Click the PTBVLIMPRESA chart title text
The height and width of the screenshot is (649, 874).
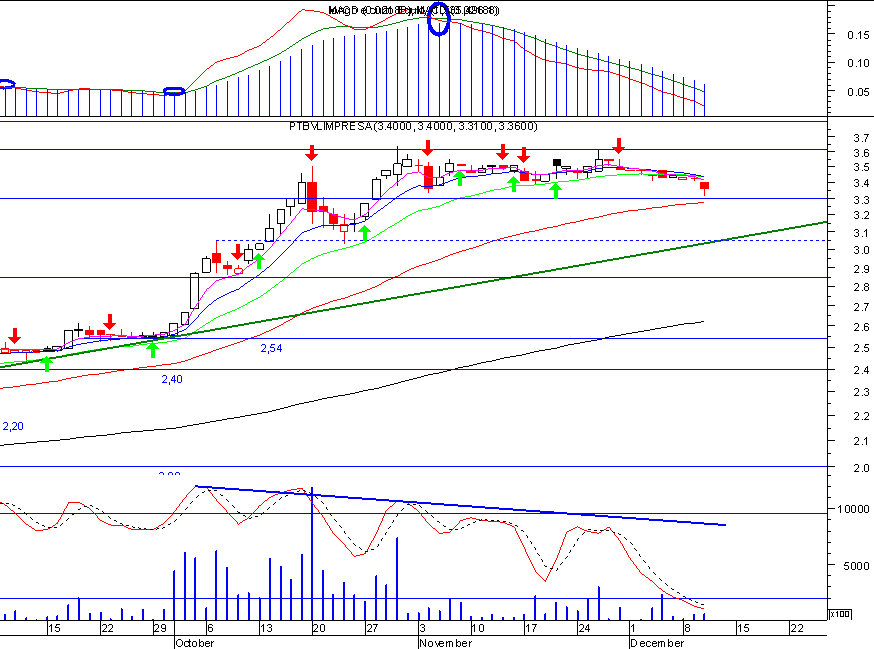413,127
